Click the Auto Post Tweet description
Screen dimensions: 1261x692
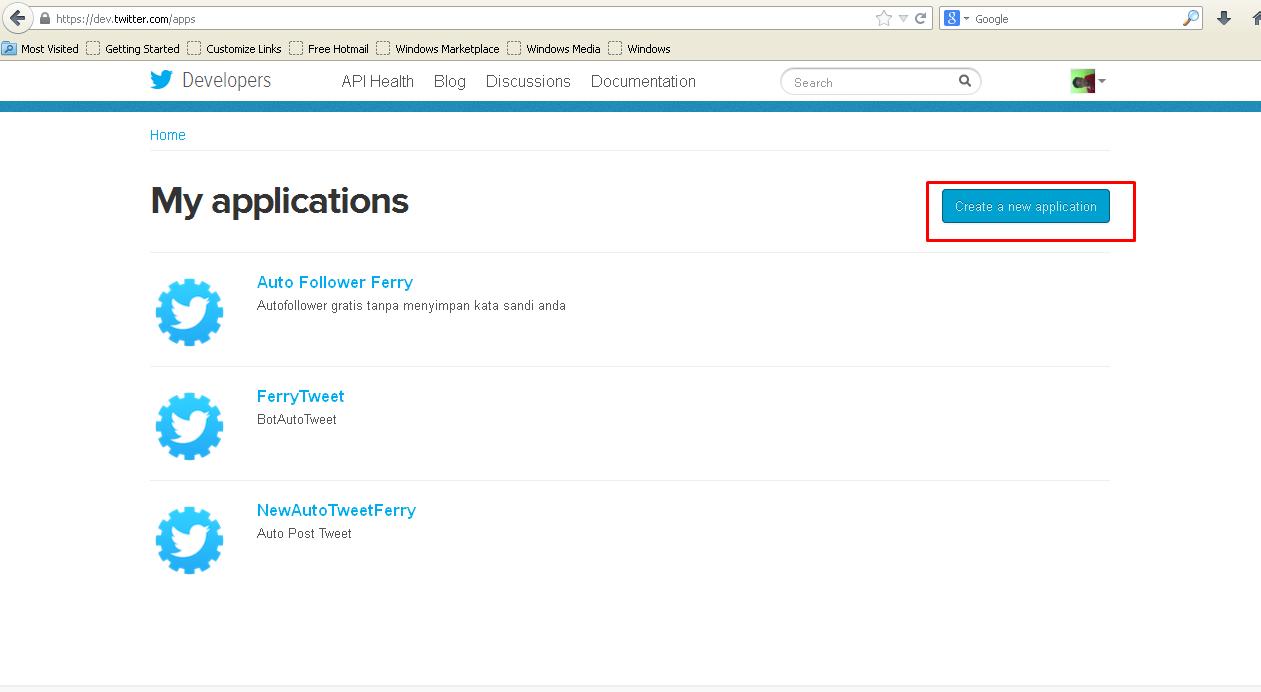(304, 534)
